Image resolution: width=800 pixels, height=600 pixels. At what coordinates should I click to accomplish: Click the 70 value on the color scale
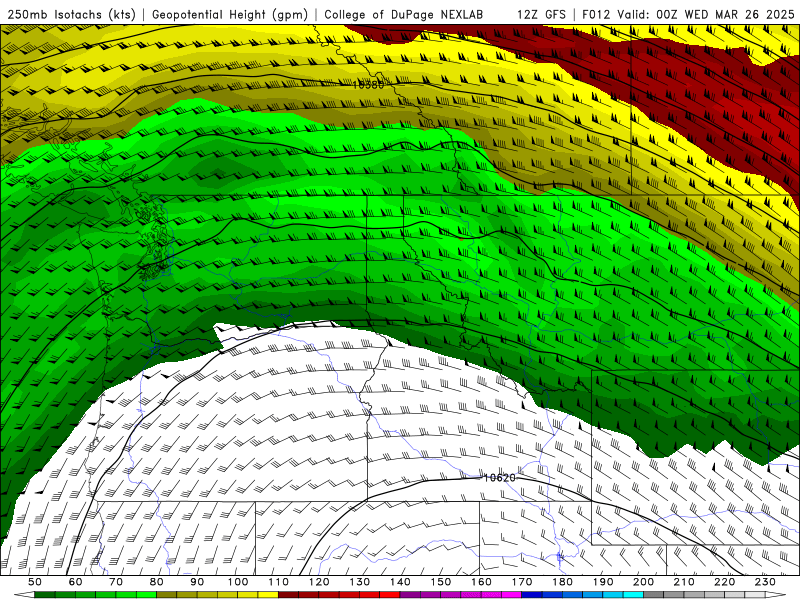pos(116,582)
